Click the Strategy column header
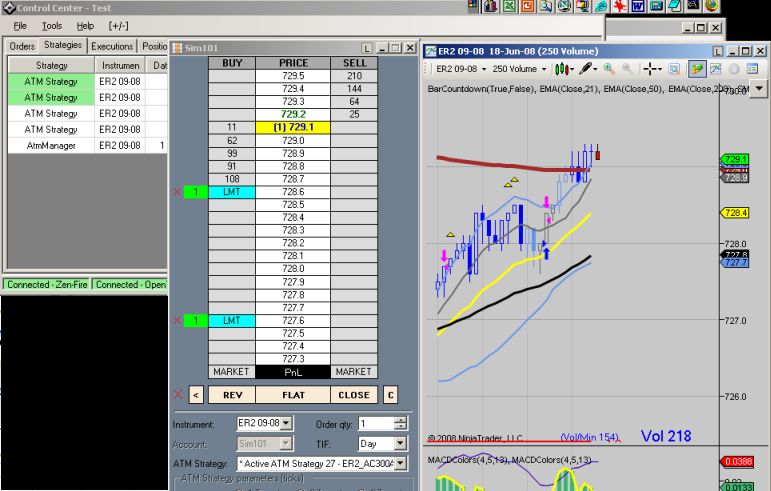This screenshot has height=491, width=771. coord(52,65)
